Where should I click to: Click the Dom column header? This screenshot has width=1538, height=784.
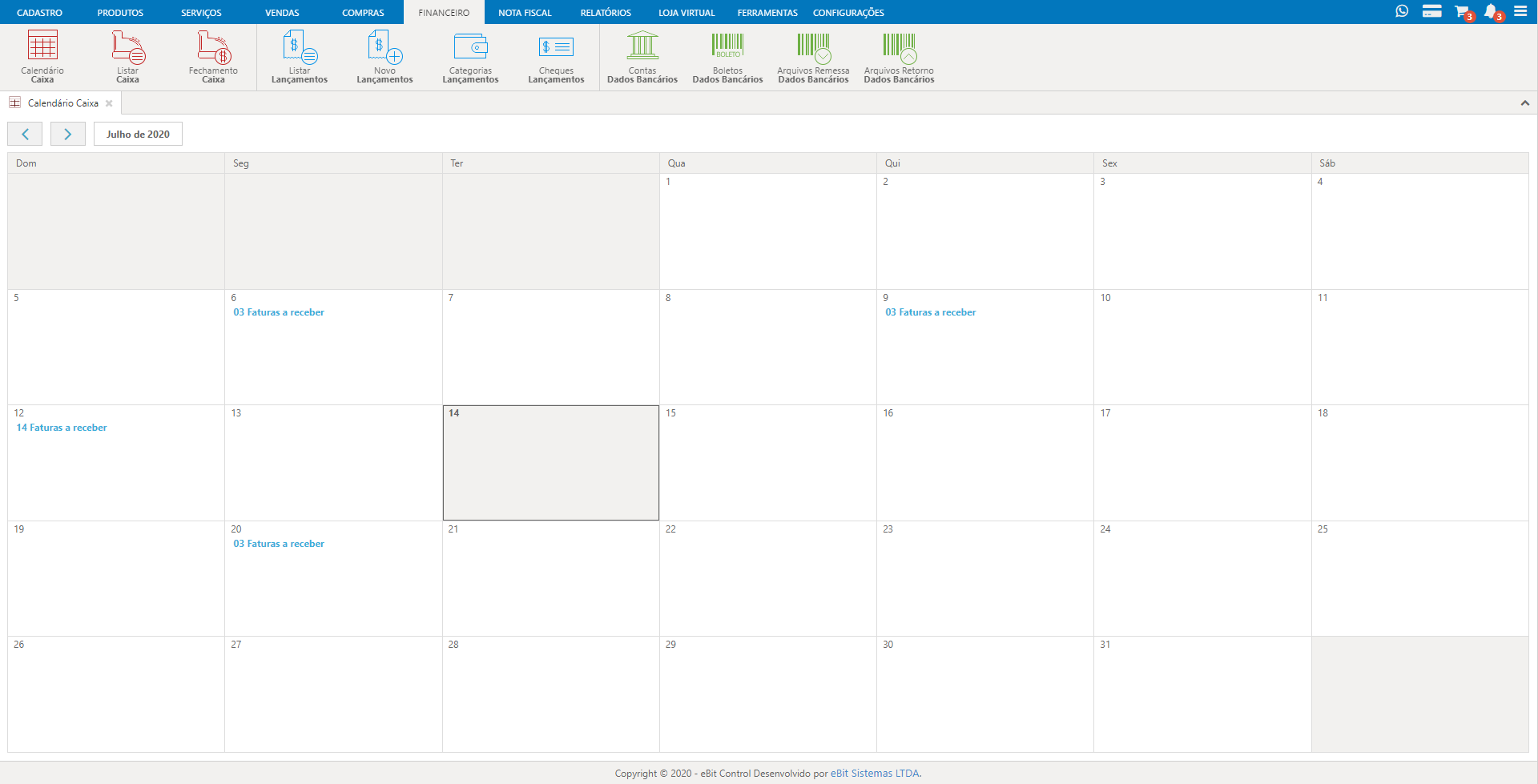click(x=116, y=163)
